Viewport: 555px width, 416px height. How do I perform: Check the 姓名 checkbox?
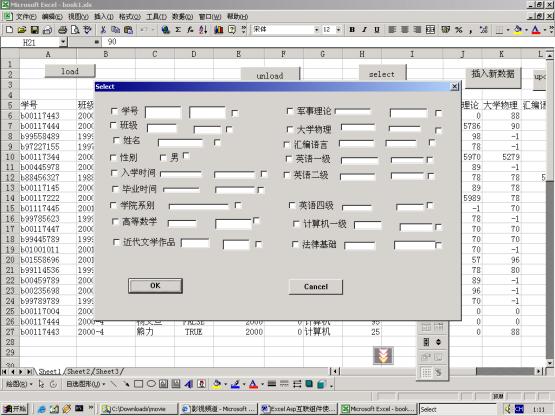pos(116,140)
